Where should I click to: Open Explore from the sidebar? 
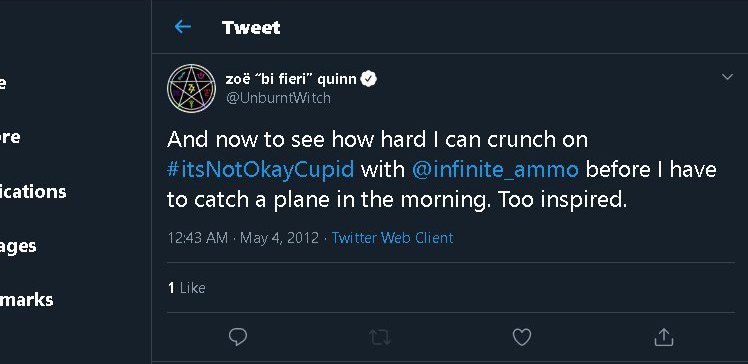click(x=10, y=137)
